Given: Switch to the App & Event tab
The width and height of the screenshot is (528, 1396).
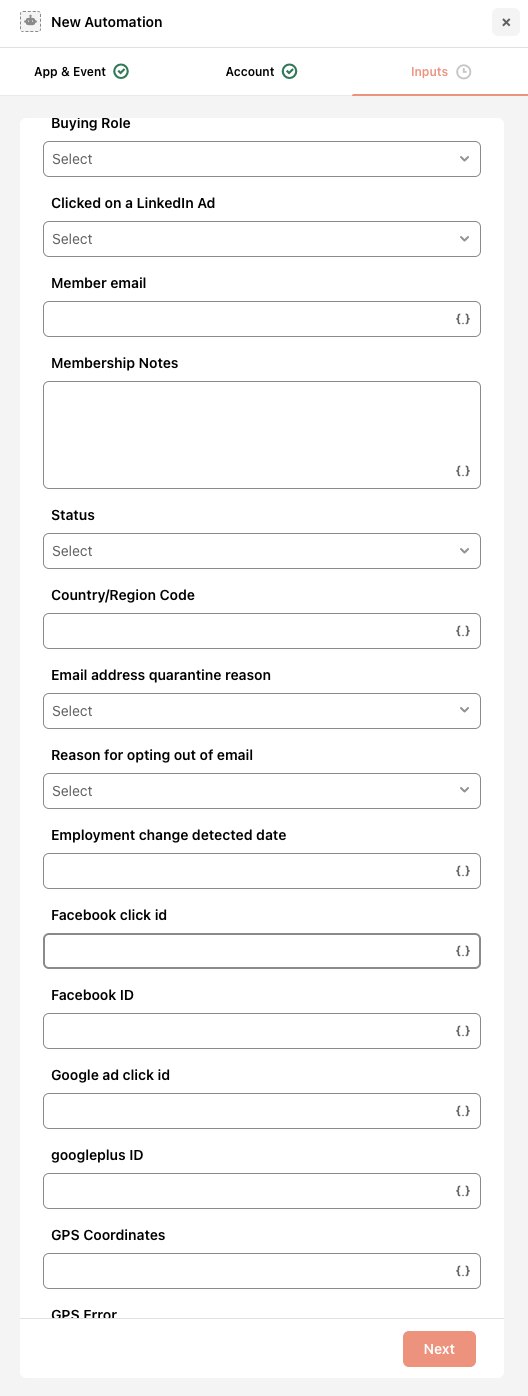Looking at the screenshot, I should point(81,72).
